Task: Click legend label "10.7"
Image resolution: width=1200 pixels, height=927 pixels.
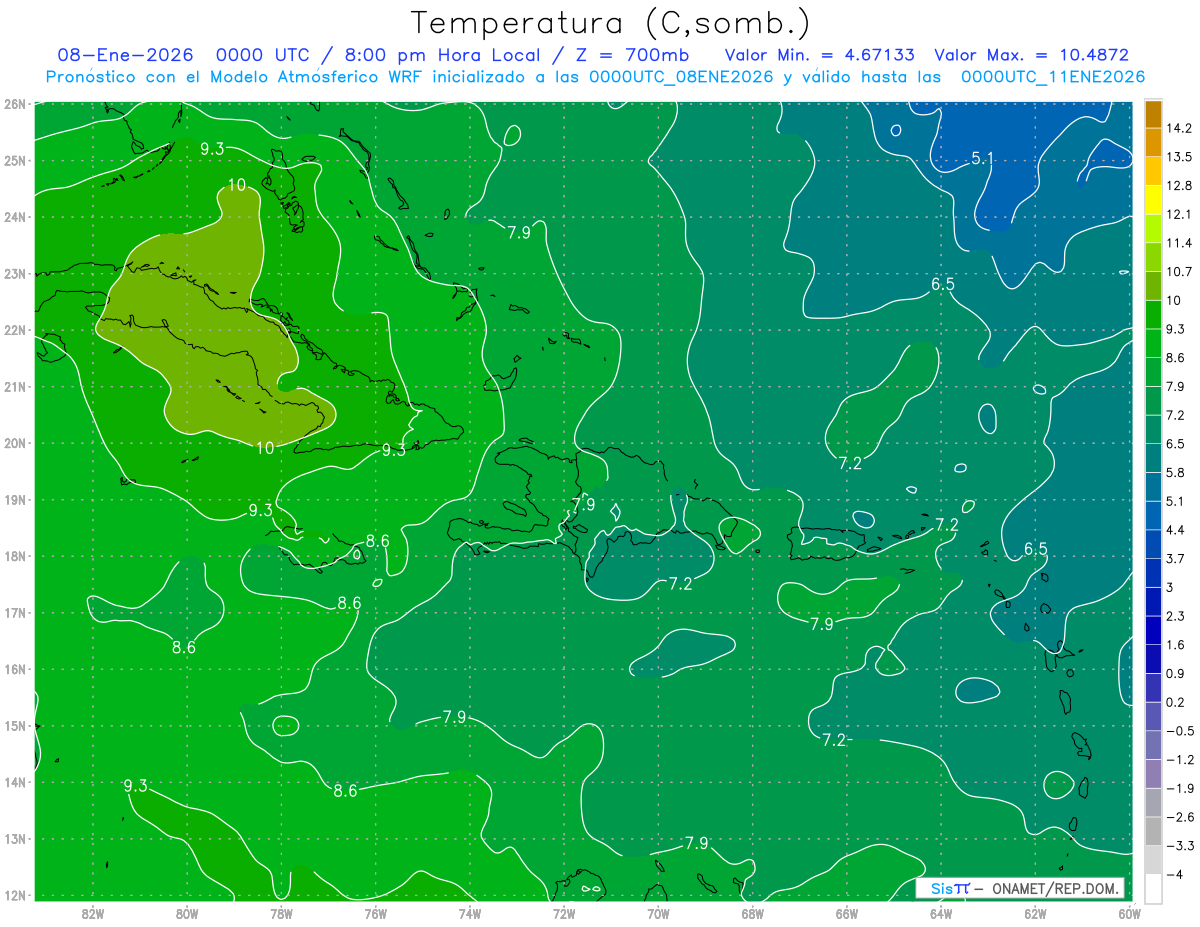Action: [x=1177, y=272]
